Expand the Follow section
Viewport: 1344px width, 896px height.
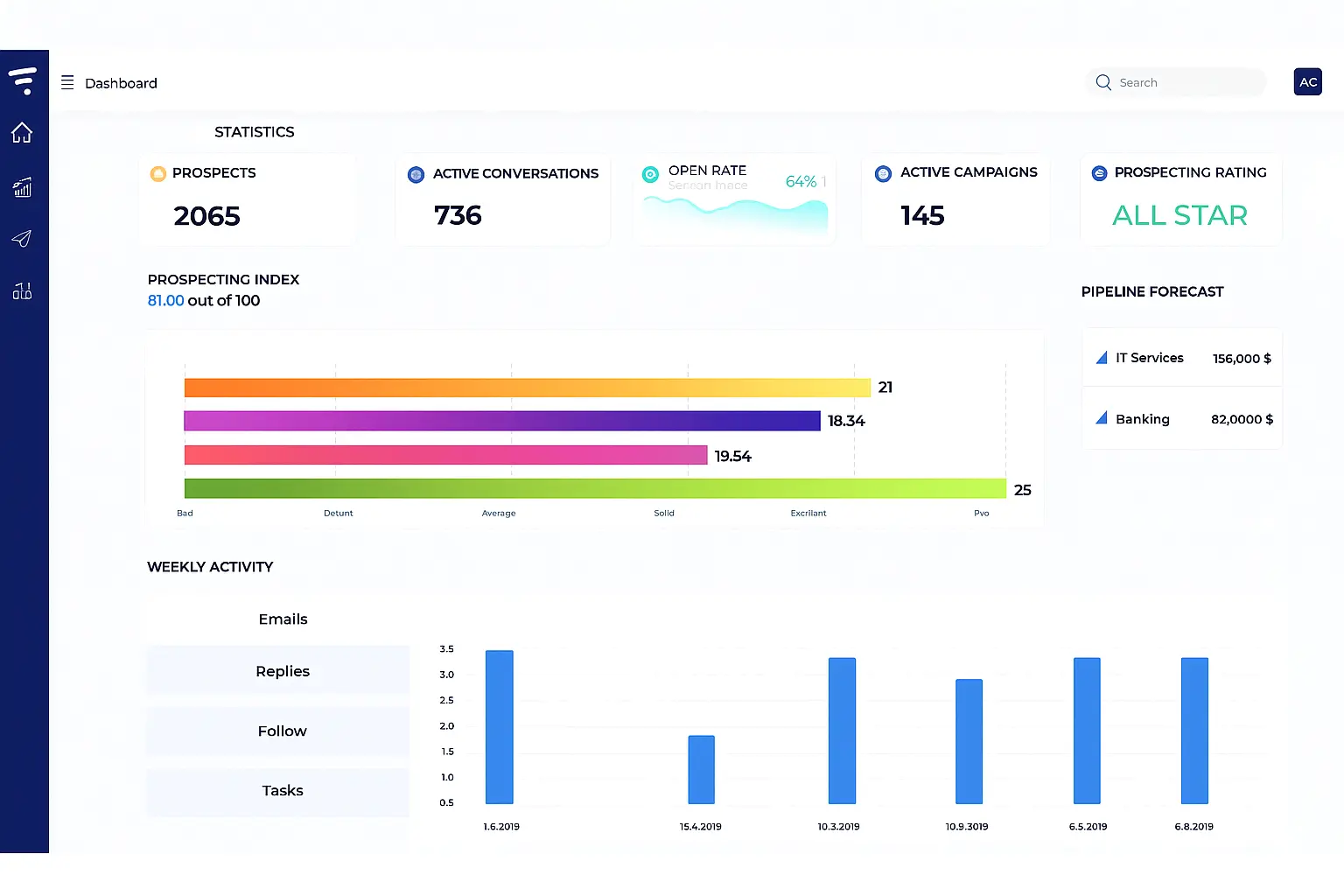coord(282,731)
